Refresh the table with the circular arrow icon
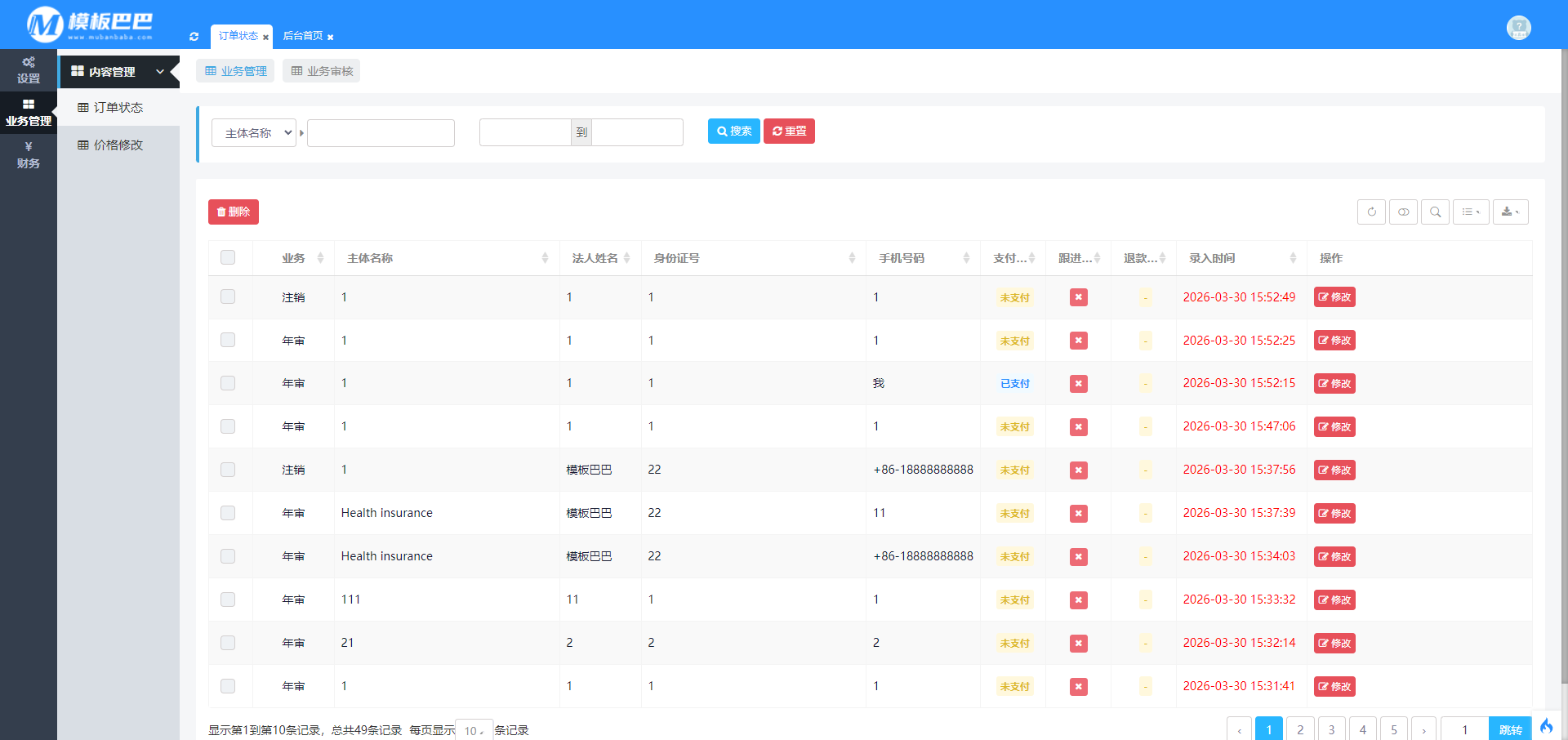The width and height of the screenshot is (1568, 740). point(1371,212)
